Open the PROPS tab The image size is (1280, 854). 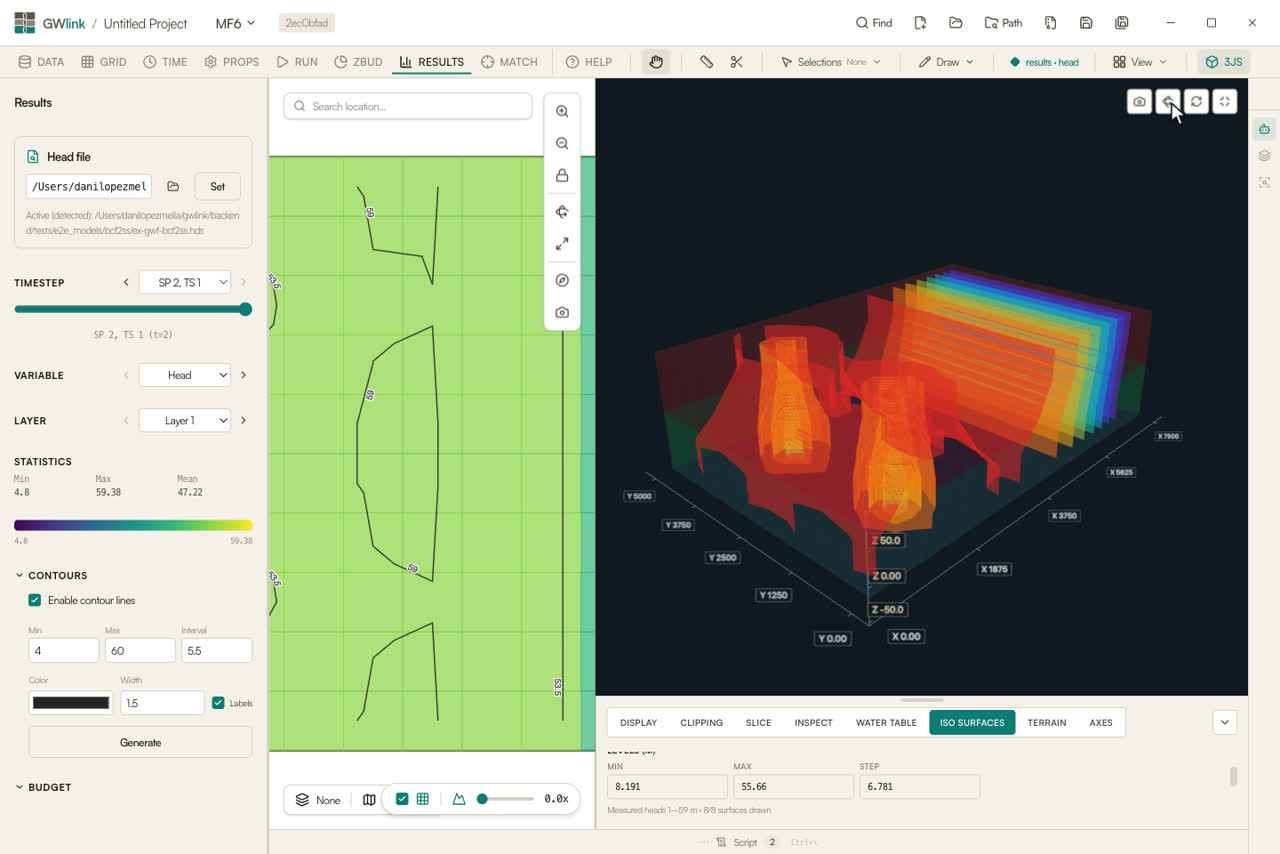[232, 62]
